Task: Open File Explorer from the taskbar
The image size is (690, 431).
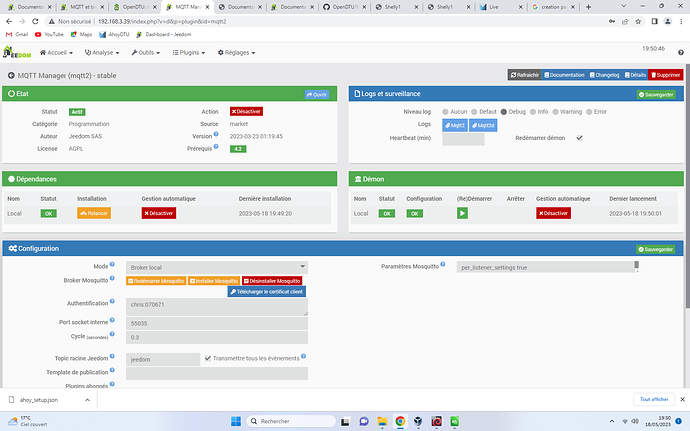Action: pyautogui.click(x=382, y=421)
